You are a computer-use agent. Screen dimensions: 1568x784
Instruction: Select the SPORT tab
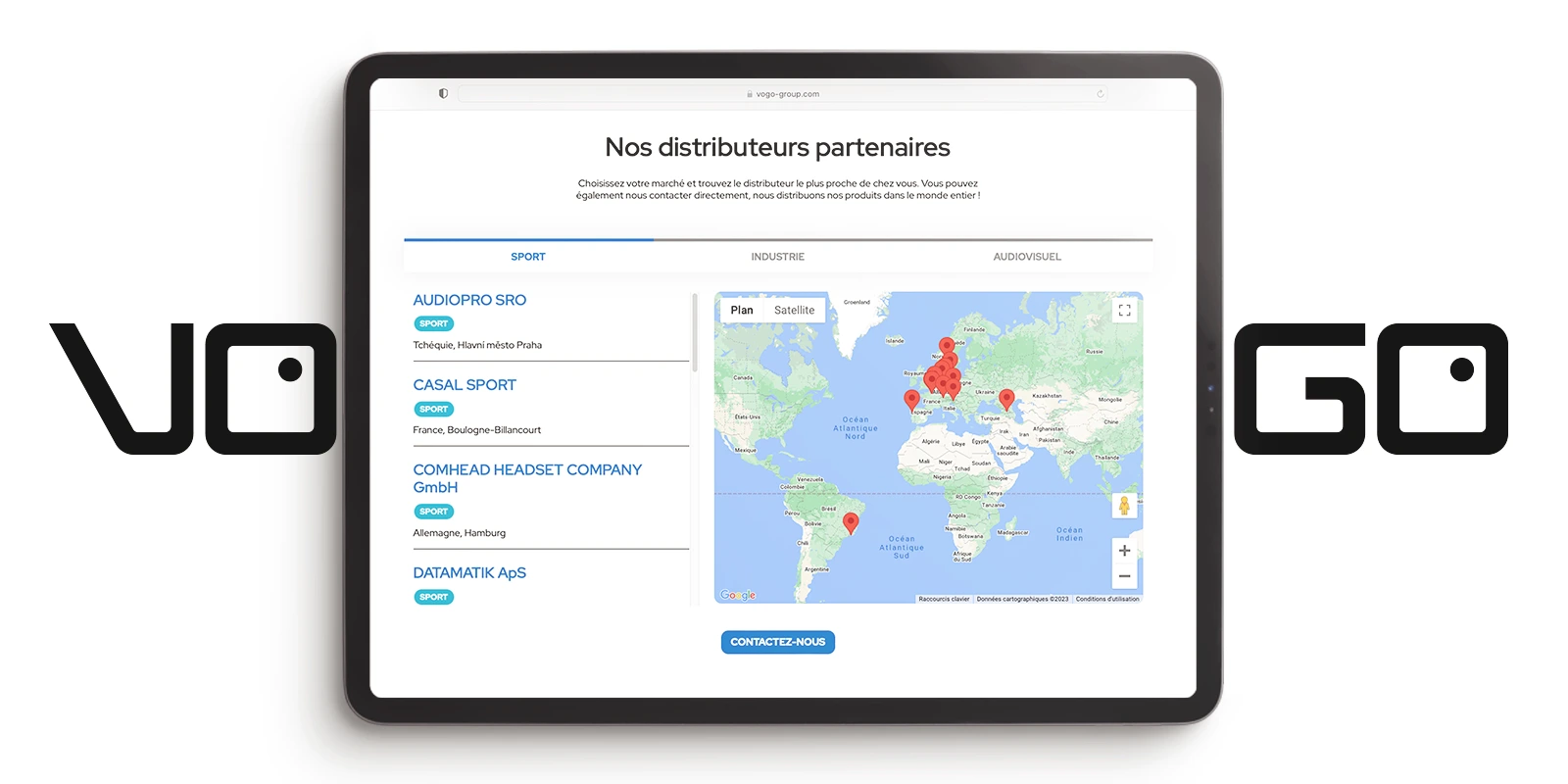[x=527, y=257]
